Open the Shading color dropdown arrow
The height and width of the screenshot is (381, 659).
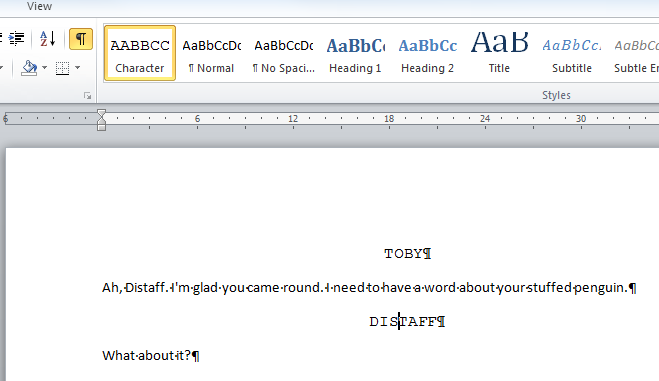tap(45, 68)
